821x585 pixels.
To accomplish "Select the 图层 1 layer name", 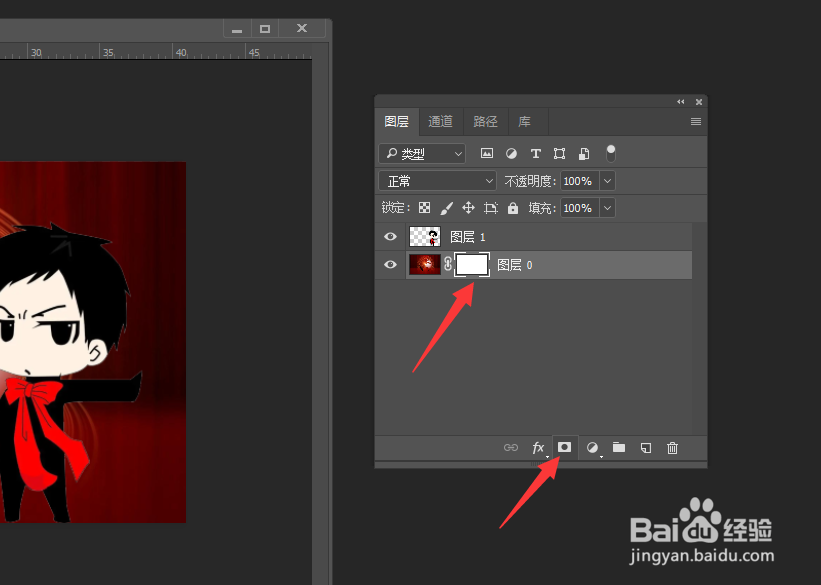I will [x=468, y=237].
